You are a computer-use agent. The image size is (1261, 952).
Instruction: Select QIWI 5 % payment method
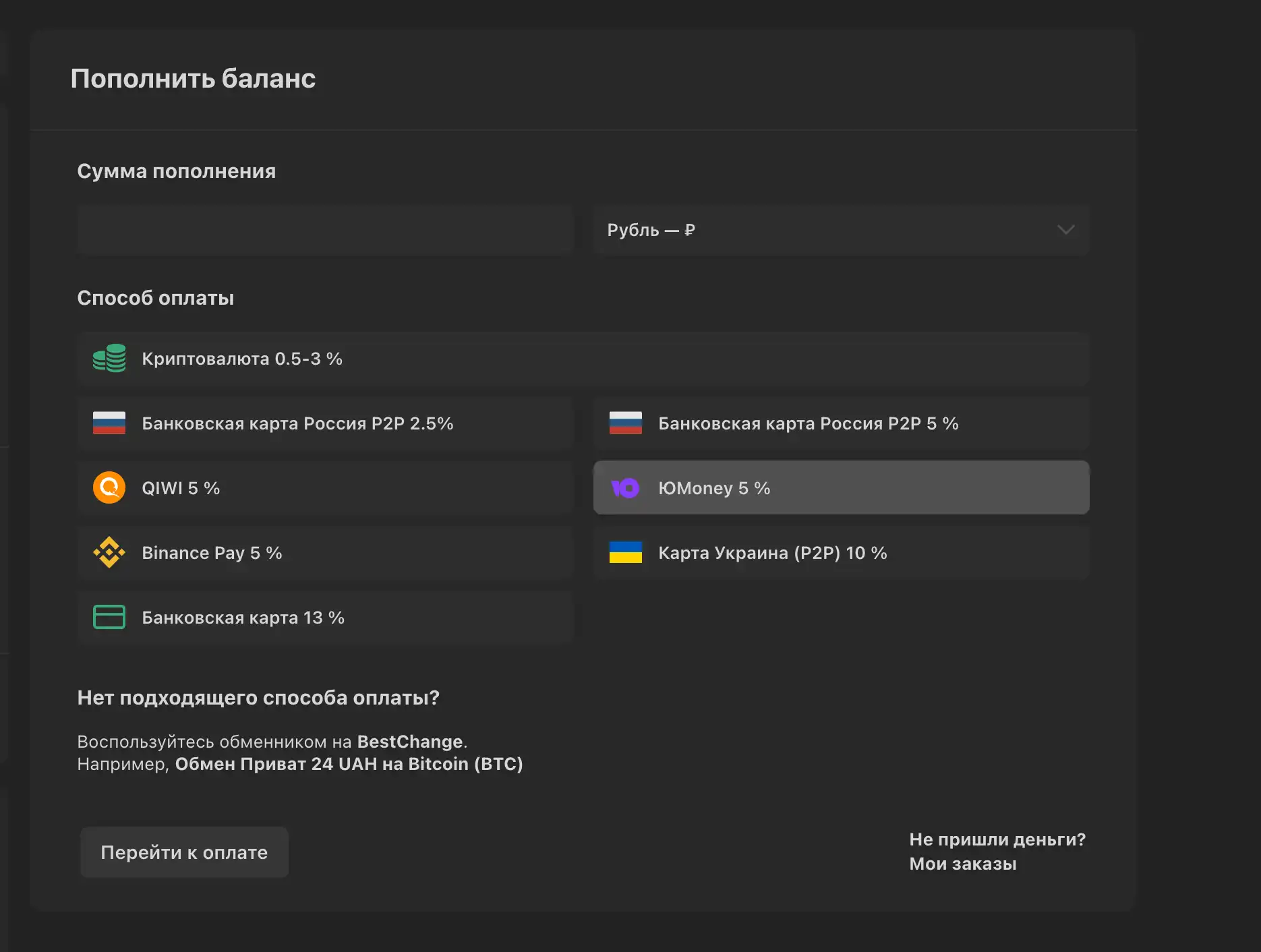point(326,487)
